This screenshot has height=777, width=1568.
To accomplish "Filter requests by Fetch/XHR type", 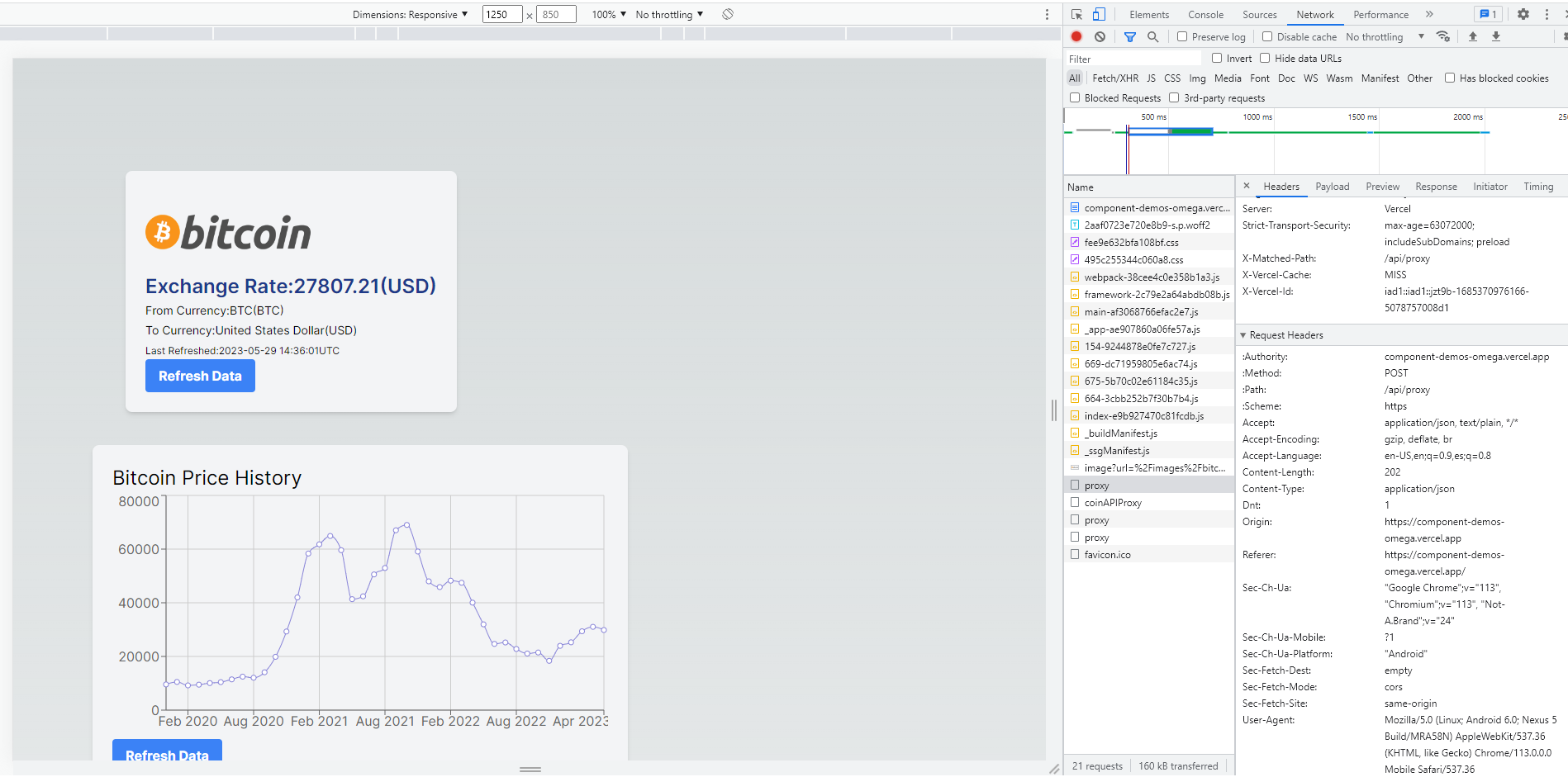I will (x=1115, y=78).
